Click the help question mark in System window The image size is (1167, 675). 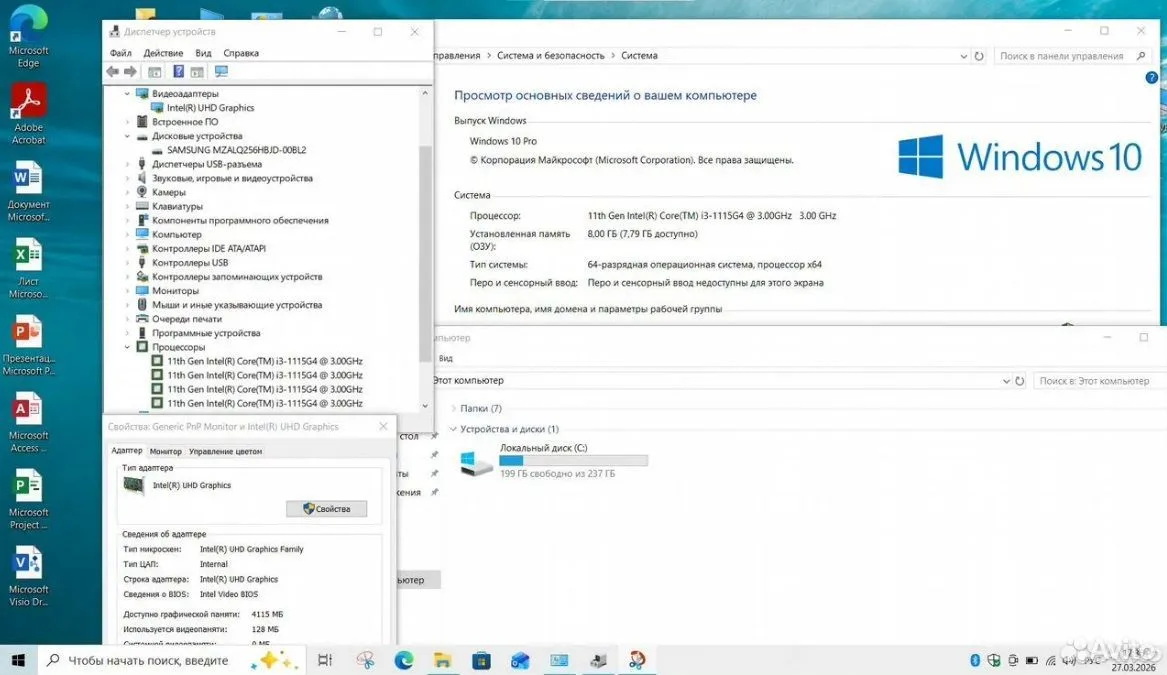coord(1151,77)
